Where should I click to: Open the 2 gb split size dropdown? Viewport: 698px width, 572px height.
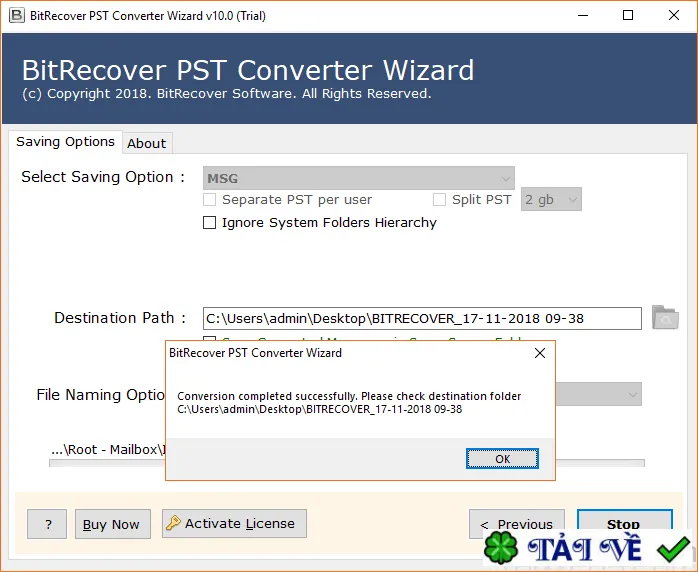tap(551, 199)
